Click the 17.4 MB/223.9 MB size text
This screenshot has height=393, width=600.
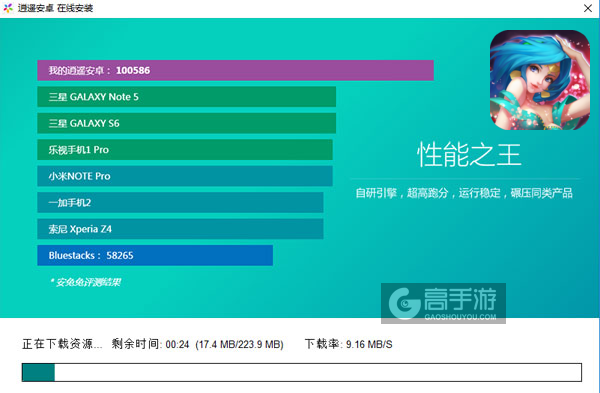click(x=240, y=344)
